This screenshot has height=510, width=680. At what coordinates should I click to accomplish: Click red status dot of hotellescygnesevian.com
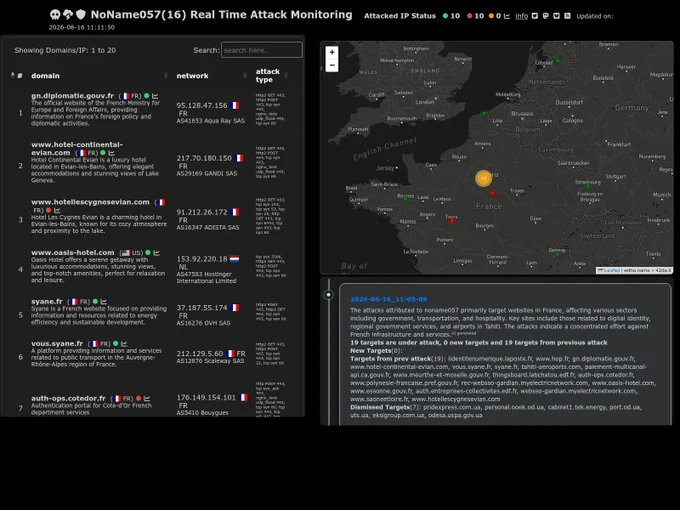[49, 210]
